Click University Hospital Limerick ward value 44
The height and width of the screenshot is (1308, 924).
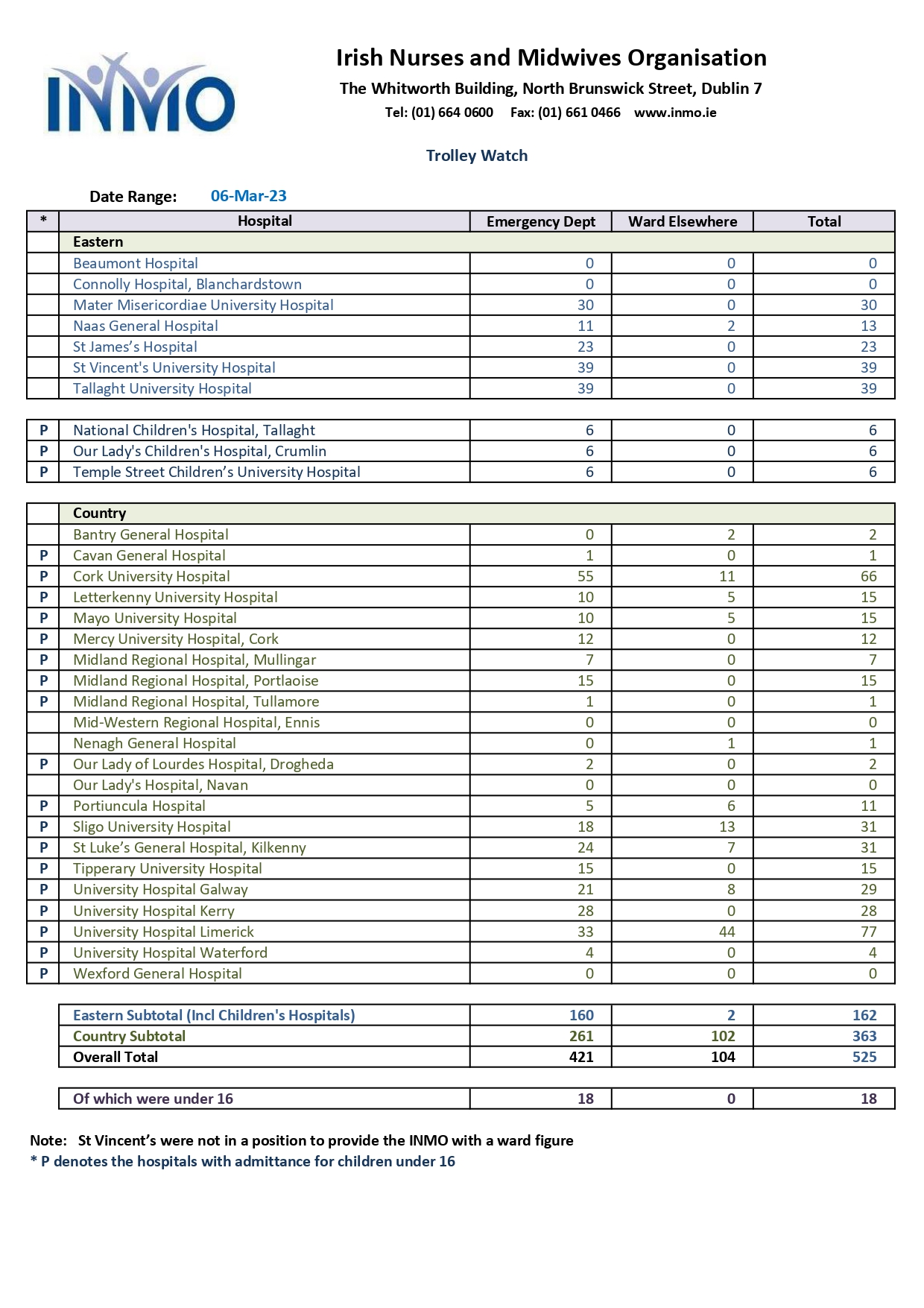point(727,932)
